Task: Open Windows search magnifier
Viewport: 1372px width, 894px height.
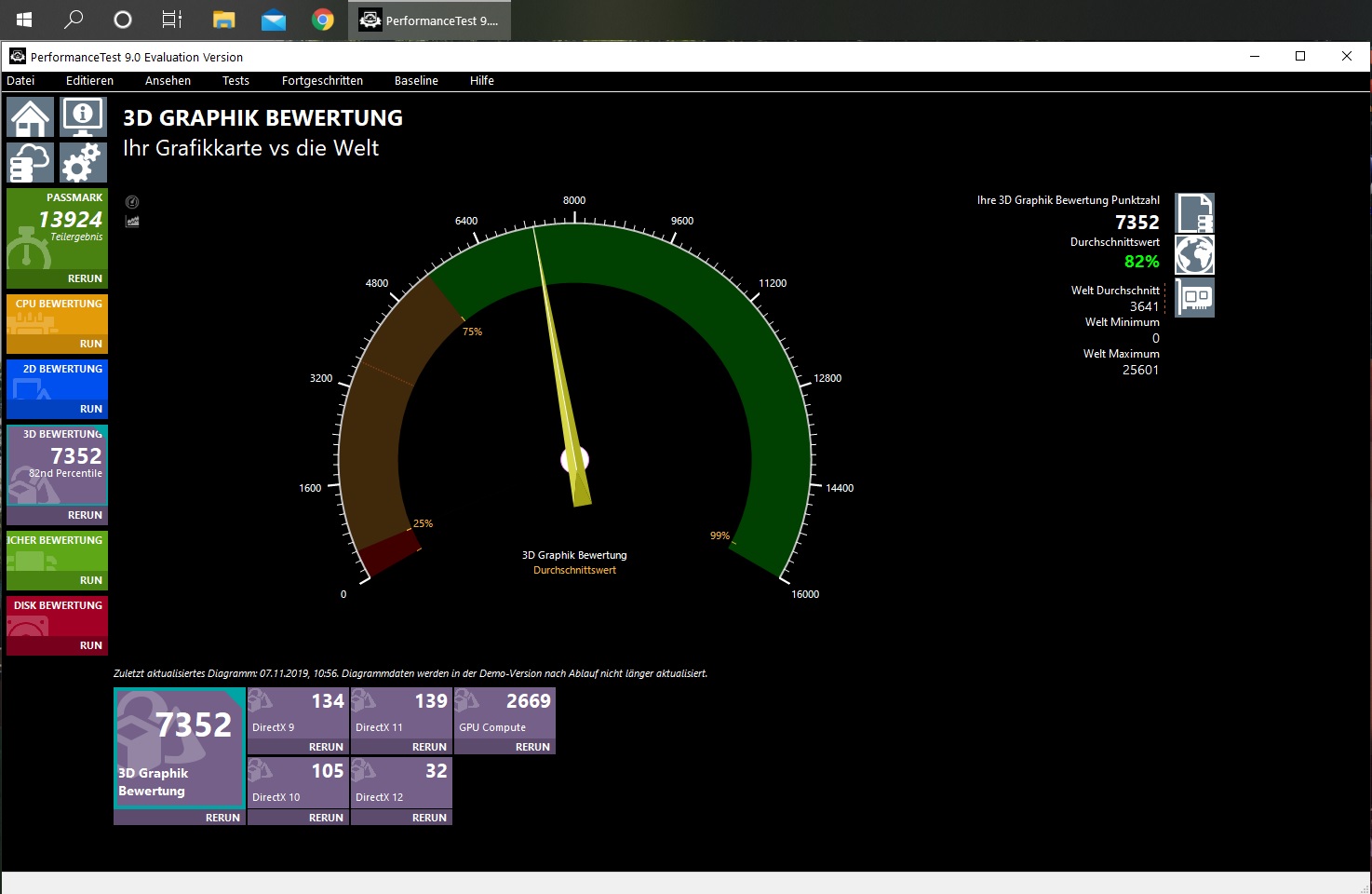Action: click(74, 20)
